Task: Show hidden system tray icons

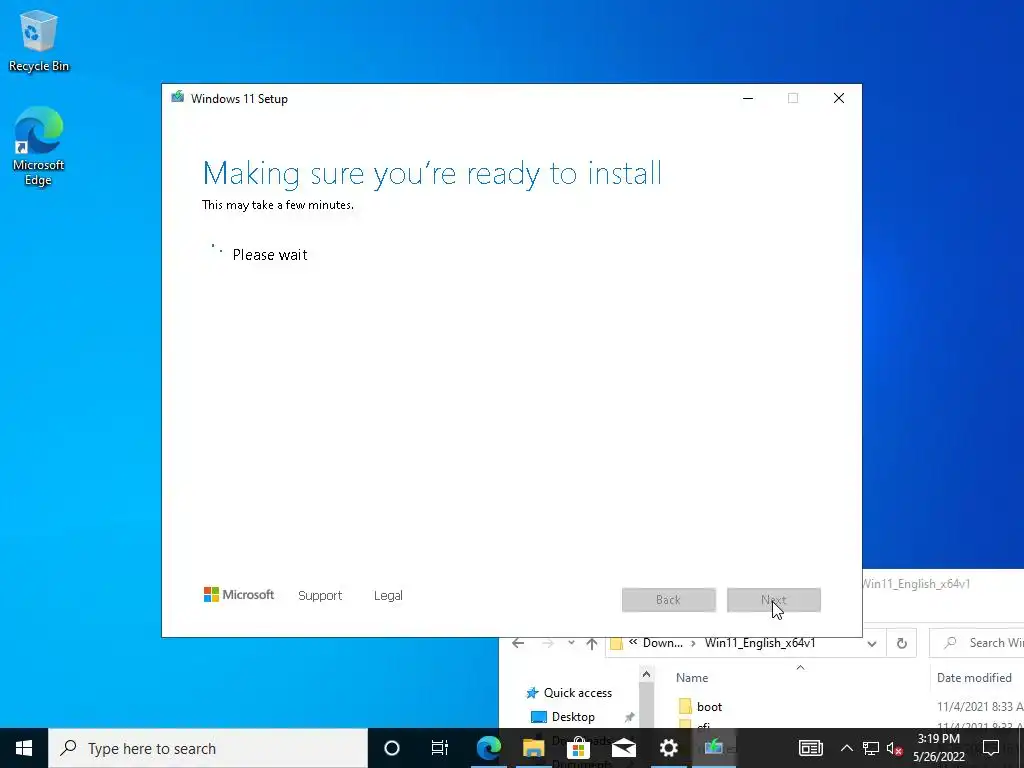Action: (x=846, y=748)
